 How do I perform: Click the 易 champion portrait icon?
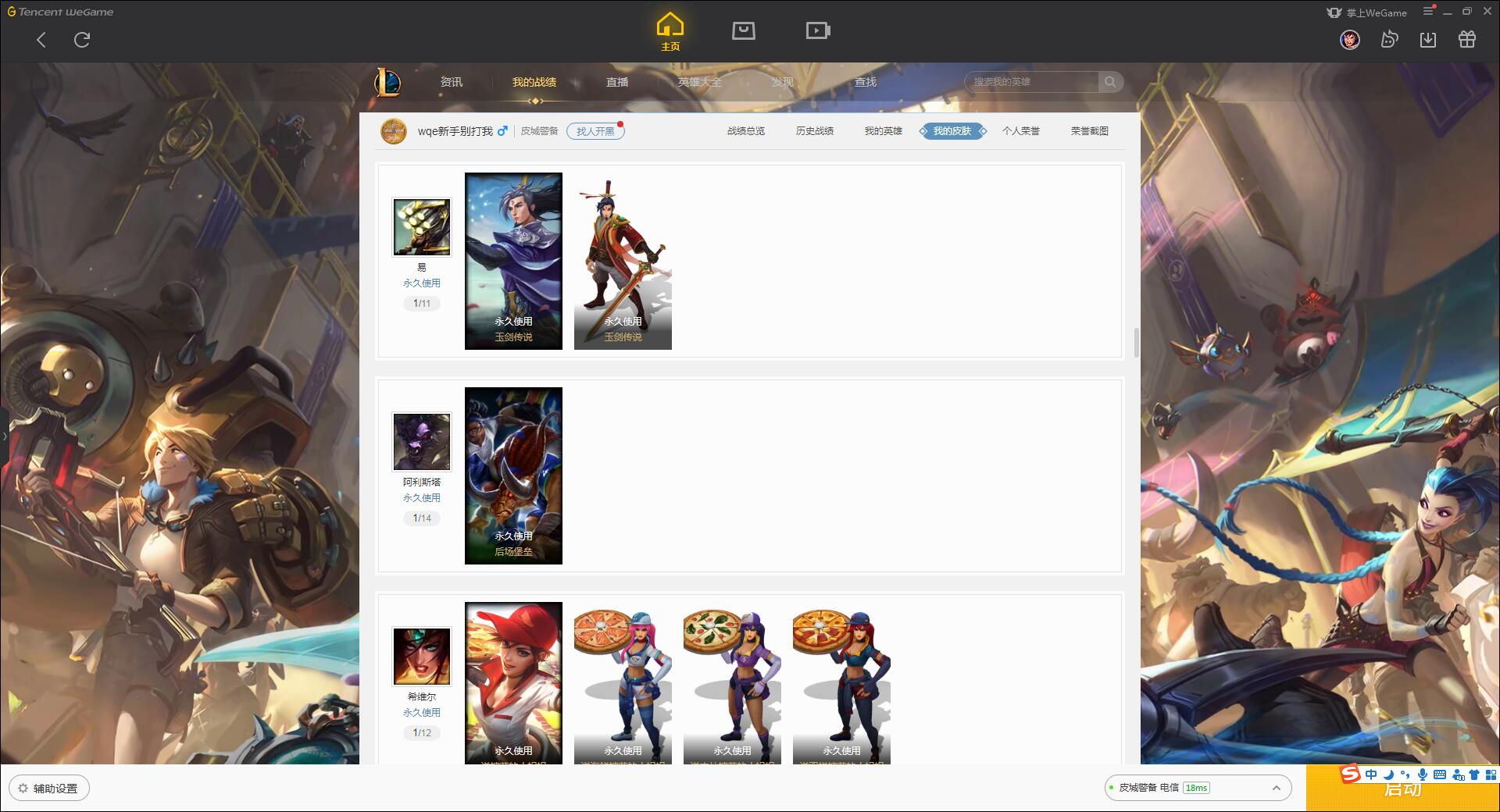pyautogui.click(x=422, y=227)
